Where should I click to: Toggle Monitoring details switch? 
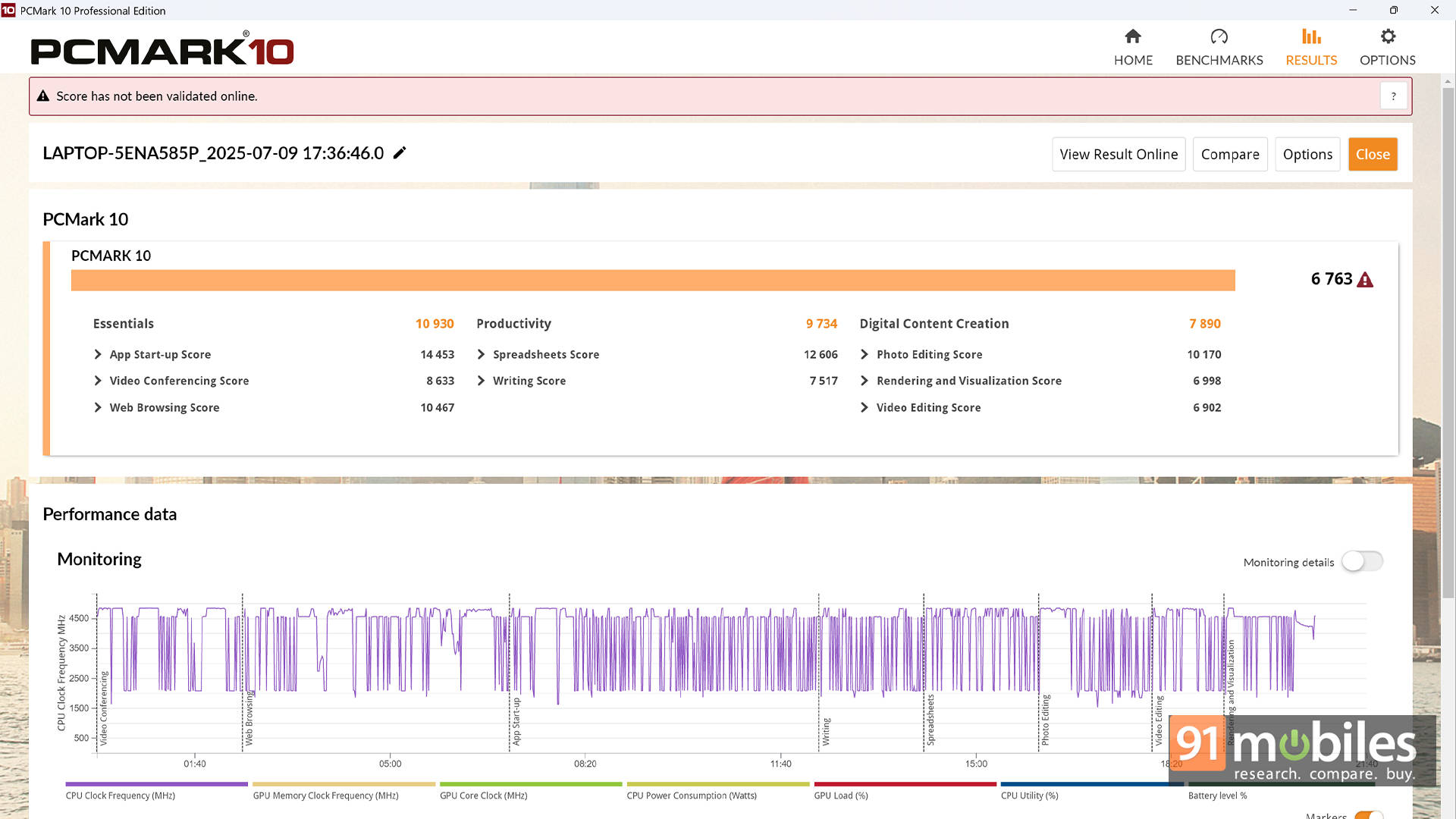(1362, 562)
